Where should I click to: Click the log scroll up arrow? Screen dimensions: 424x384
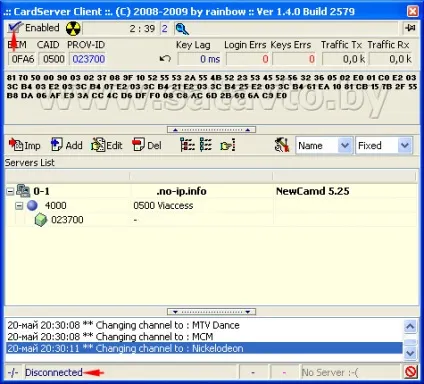point(410,326)
